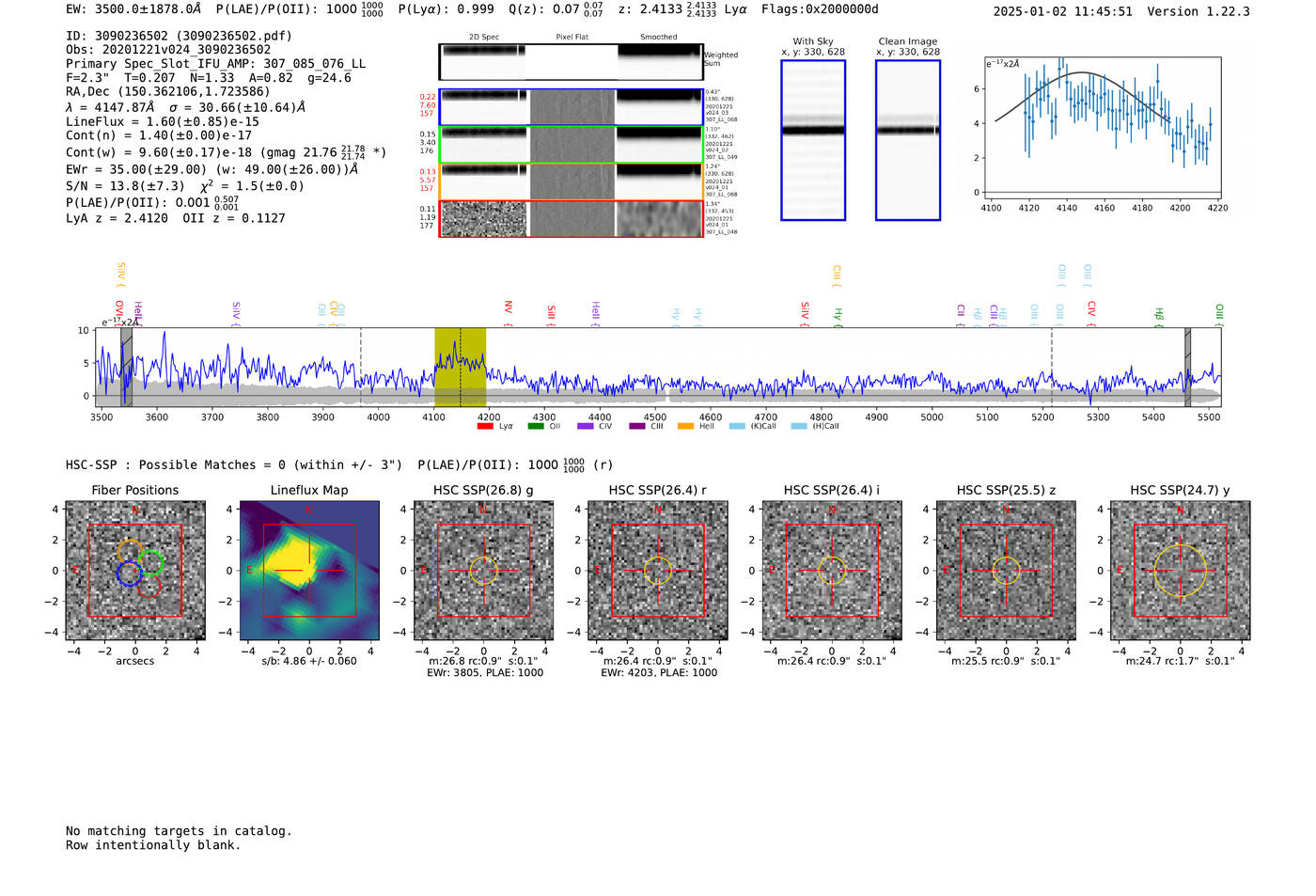
Task: Select the red-bordered noisy fiber 2D spectrum row
Action: point(571,218)
